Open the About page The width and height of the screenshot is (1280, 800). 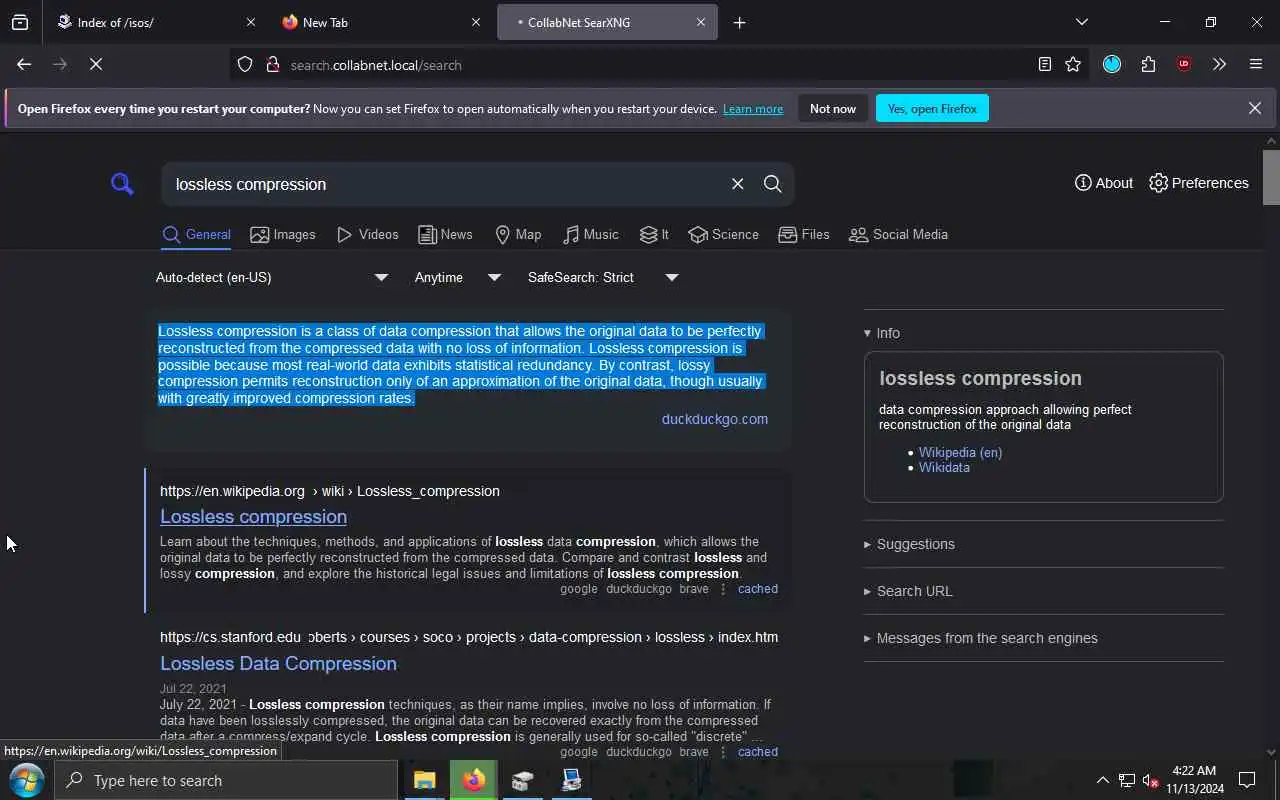point(1104,183)
